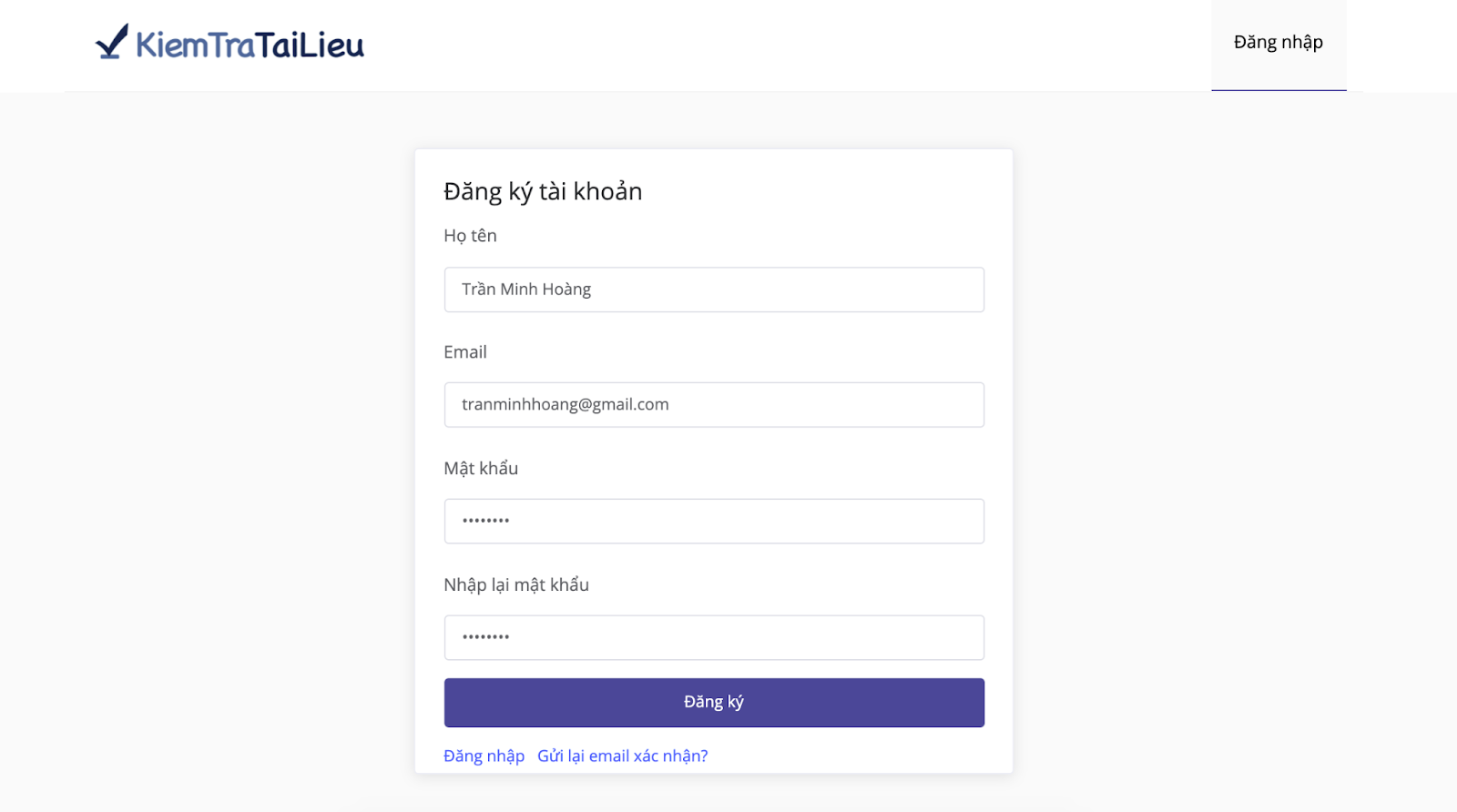Click the Nhập lại mật khẩu label
The width and height of the screenshot is (1457, 812).
tap(516, 584)
